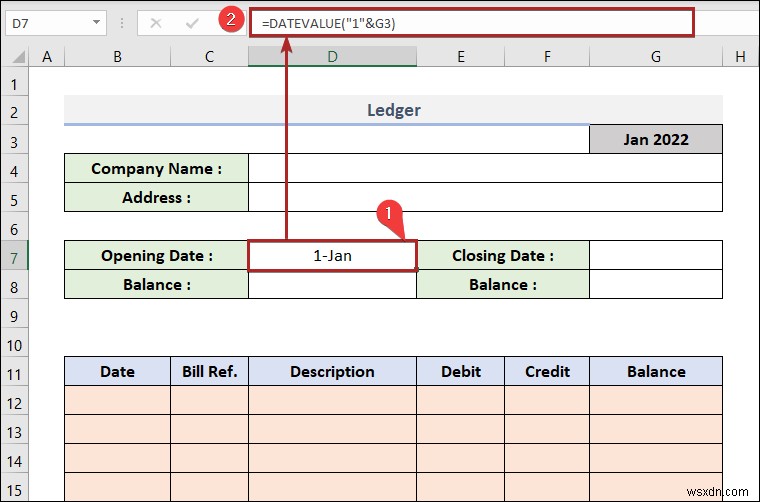Select column A header

pos(47,57)
